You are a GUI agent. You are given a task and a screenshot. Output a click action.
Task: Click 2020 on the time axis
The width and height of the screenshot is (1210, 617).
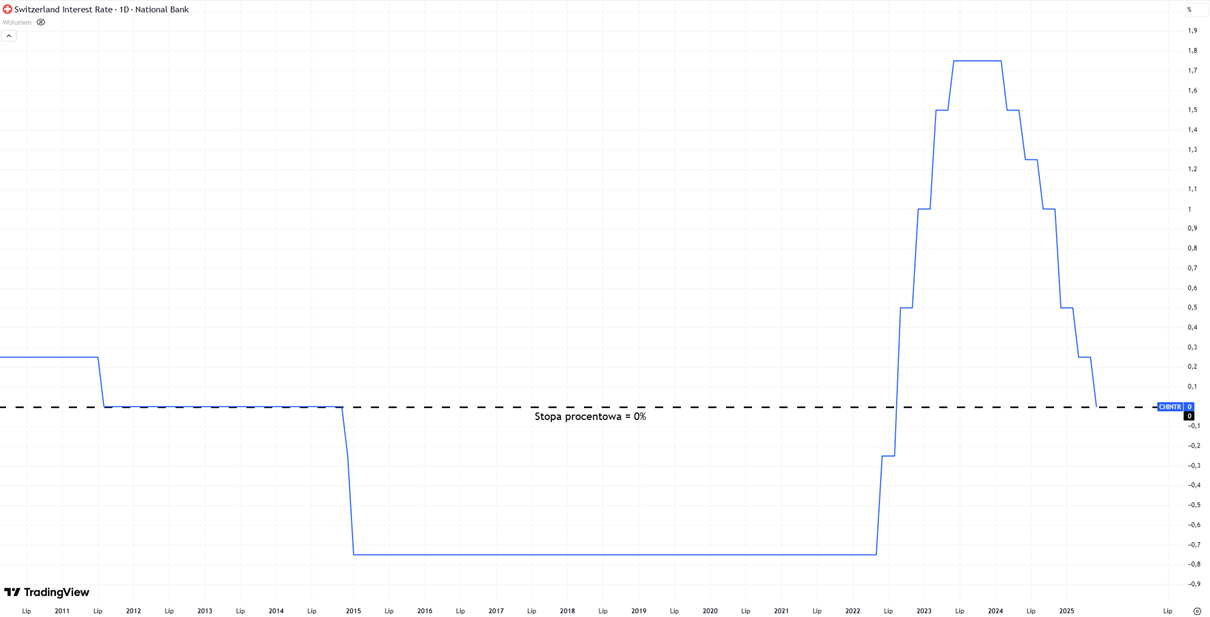coord(710,611)
